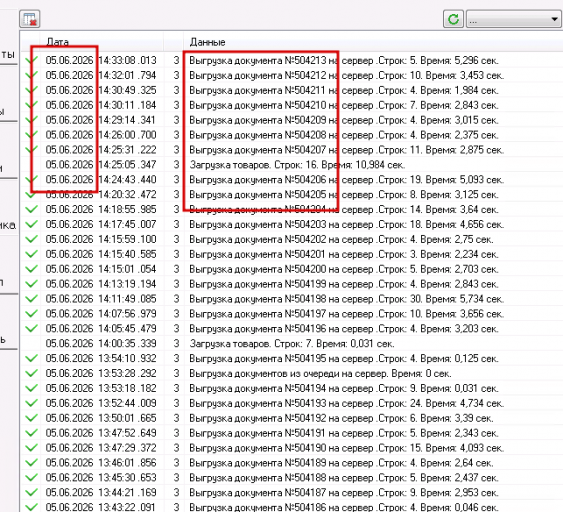Click green checkmark on 14:15:59 row

(32, 239)
